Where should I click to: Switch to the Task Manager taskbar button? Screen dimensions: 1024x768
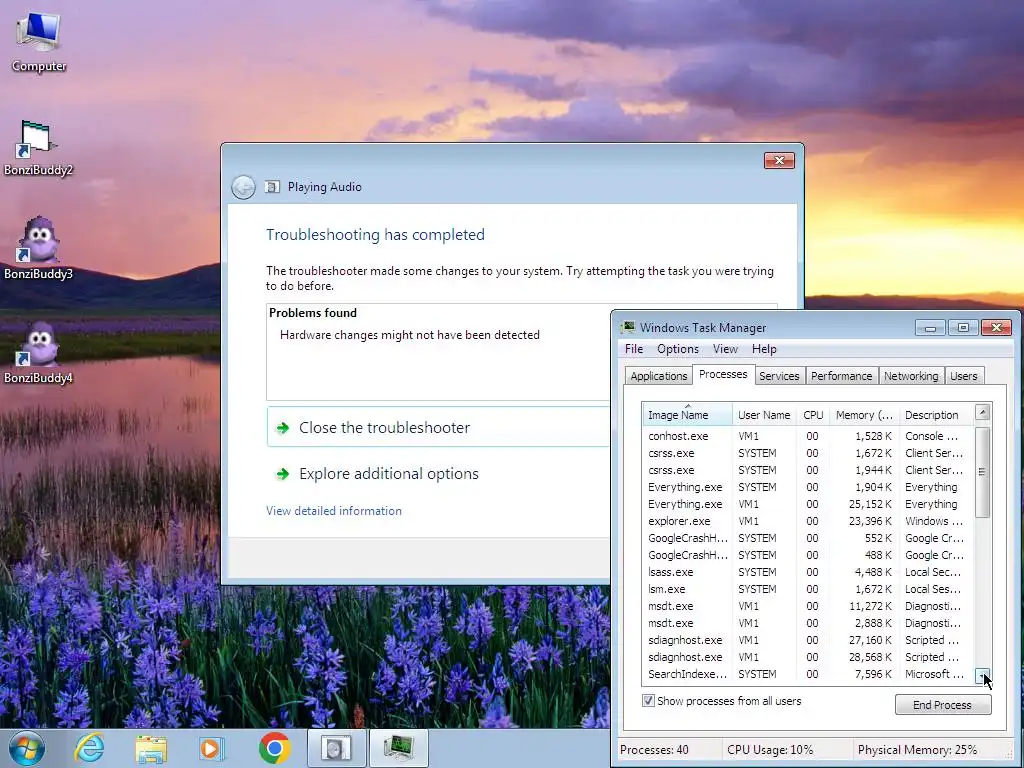tap(399, 748)
